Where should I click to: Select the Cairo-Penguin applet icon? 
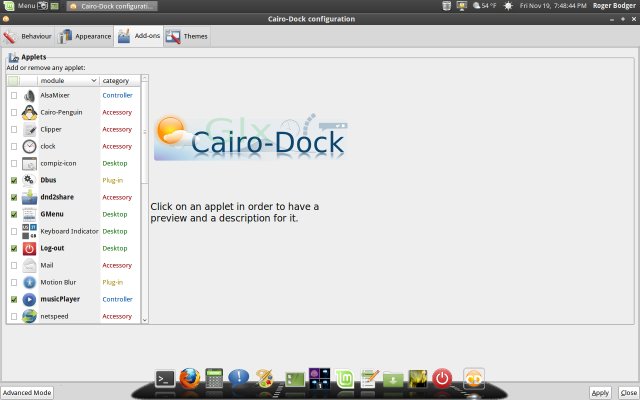point(30,113)
